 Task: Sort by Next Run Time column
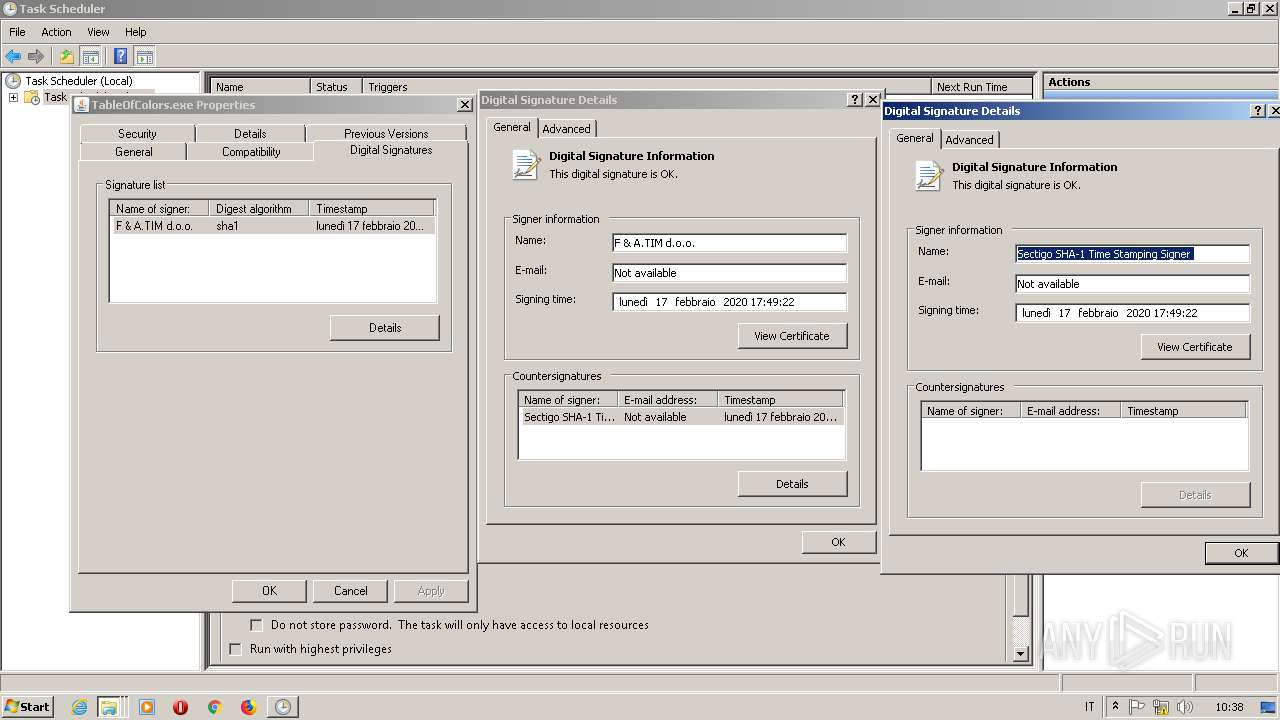tap(983, 87)
